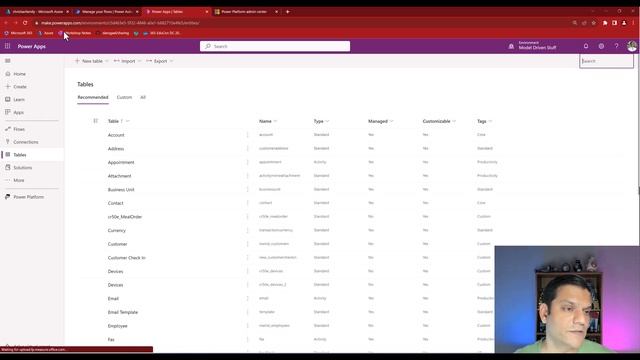Click the presenter webcam video thumbnail
The image size is (640, 360).
(x=567, y=299)
